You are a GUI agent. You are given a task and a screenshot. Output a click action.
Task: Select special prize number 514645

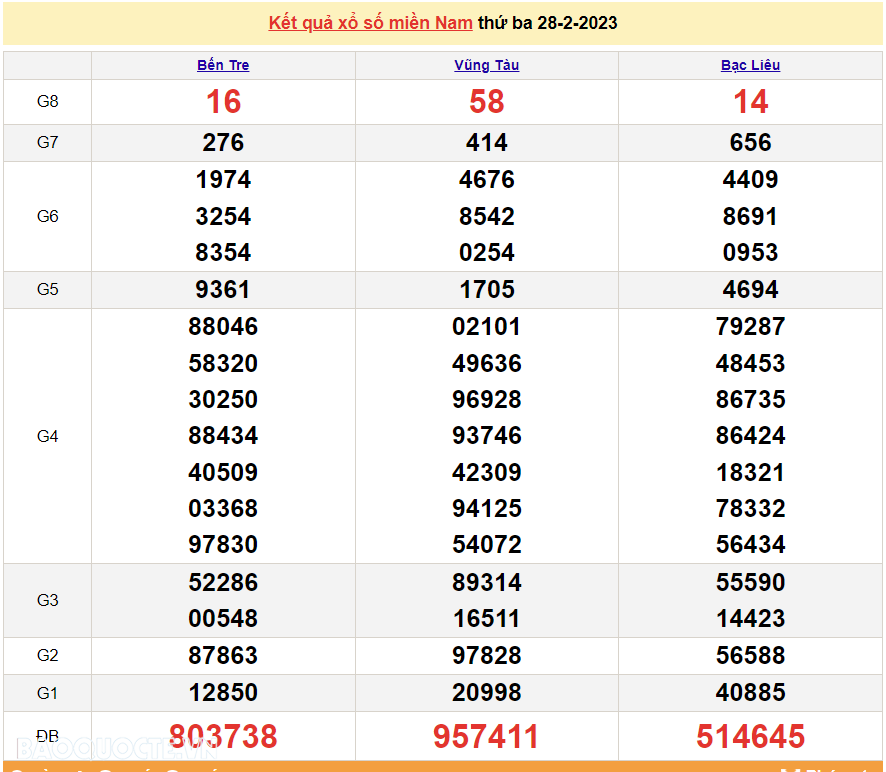click(750, 737)
